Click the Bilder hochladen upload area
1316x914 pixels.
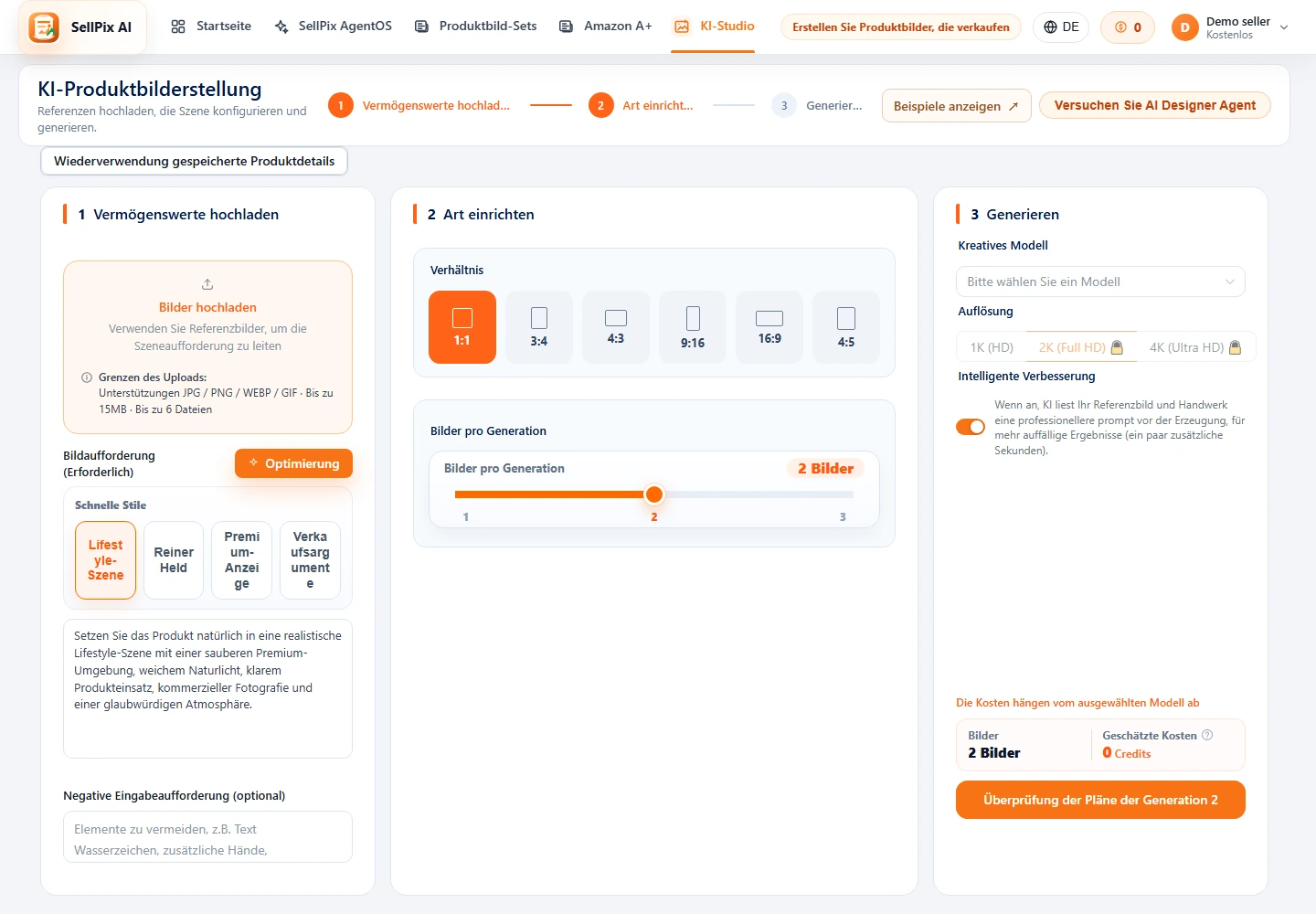[x=207, y=347]
